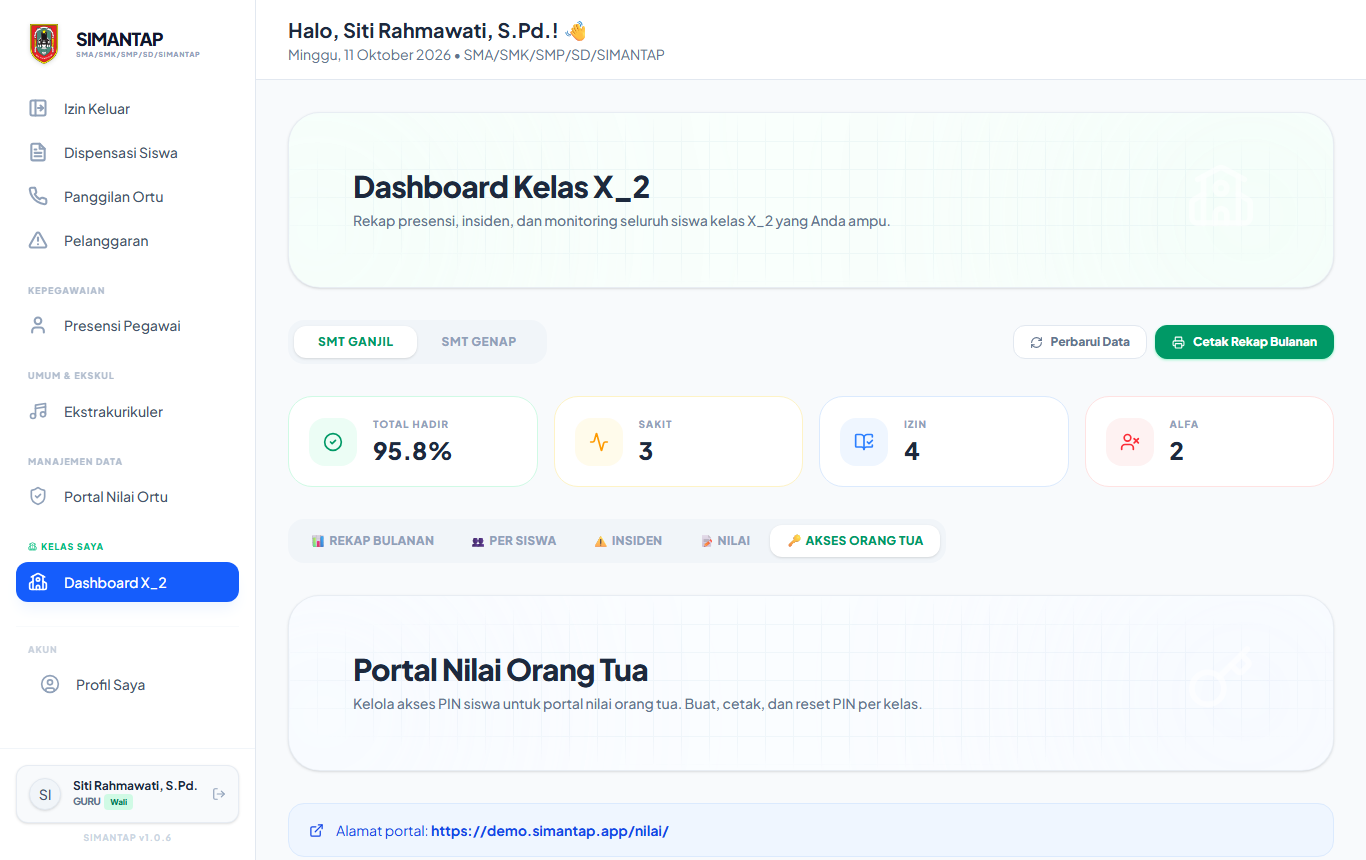1366x860 pixels.
Task: Click the Panggilan Ortu phone icon
Action: pyautogui.click(x=38, y=196)
